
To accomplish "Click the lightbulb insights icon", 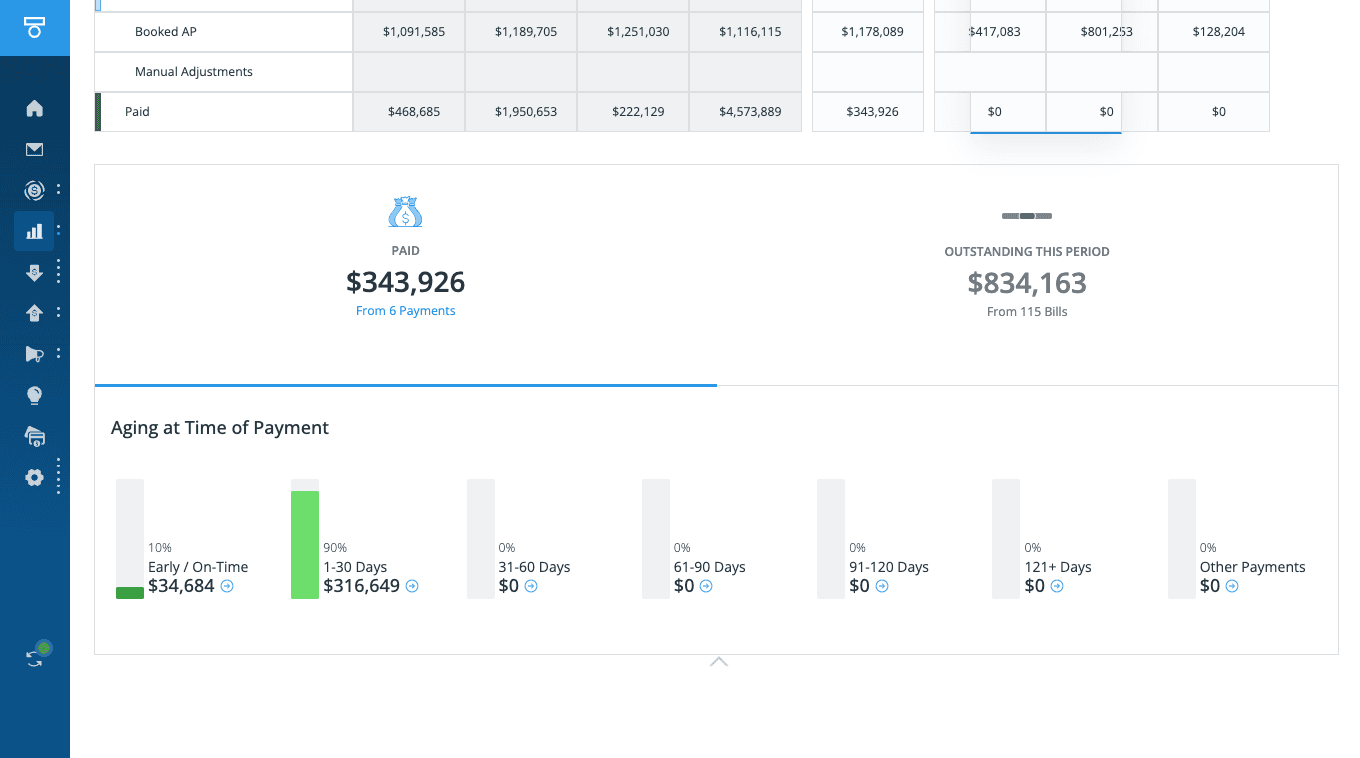I will click(34, 395).
